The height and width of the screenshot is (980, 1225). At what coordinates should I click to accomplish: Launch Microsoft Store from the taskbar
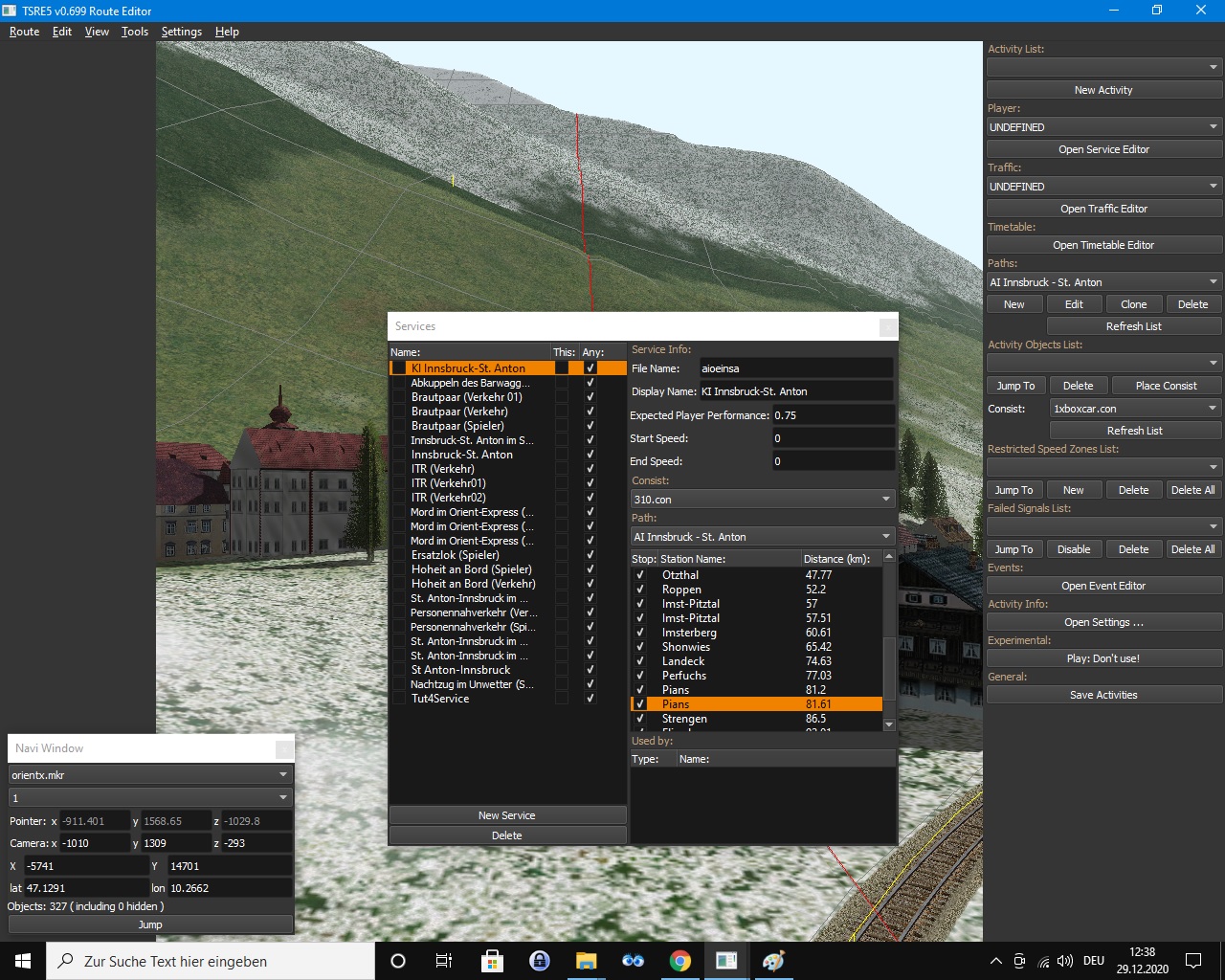tap(492, 961)
